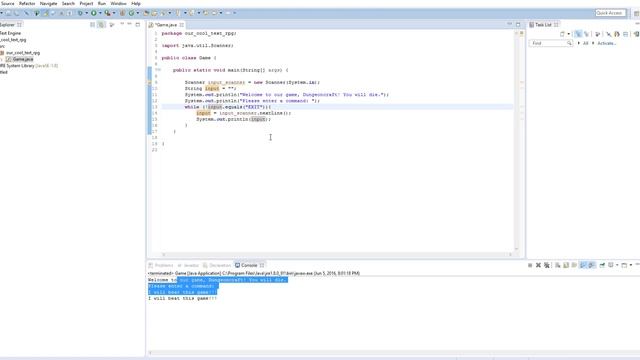This screenshot has height=360, width=640.
Task: Click the Save icon in toolbar
Action: (x=8, y=13)
